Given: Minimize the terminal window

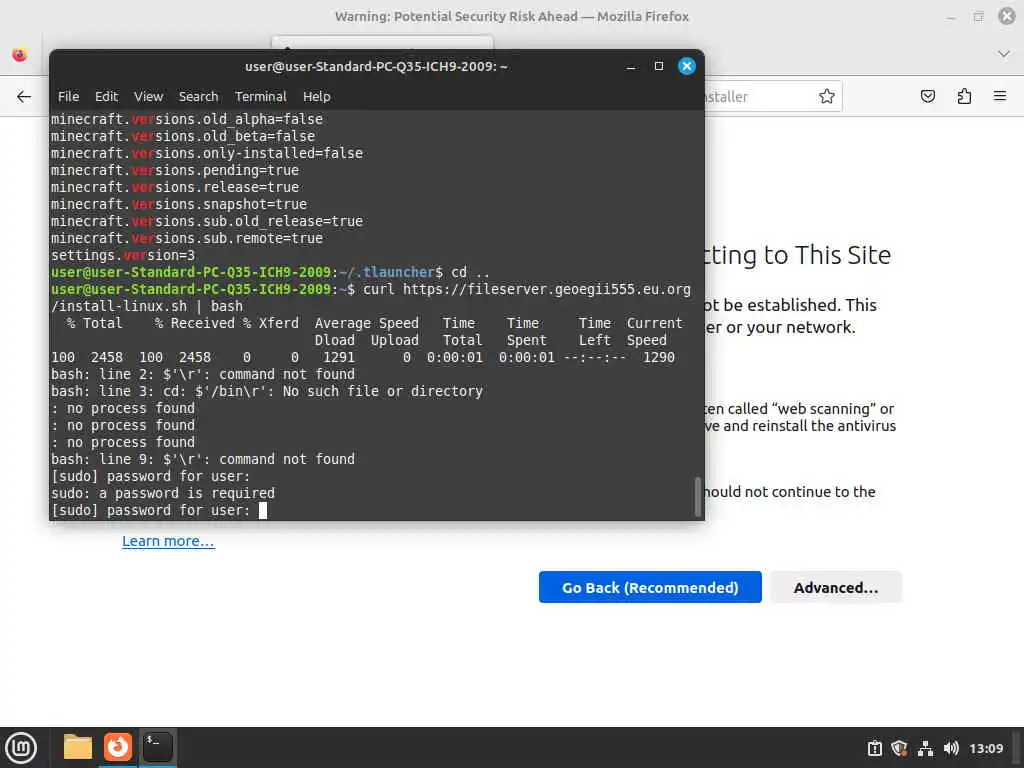Looking at the screenshot, I should (x=631, y=67).
